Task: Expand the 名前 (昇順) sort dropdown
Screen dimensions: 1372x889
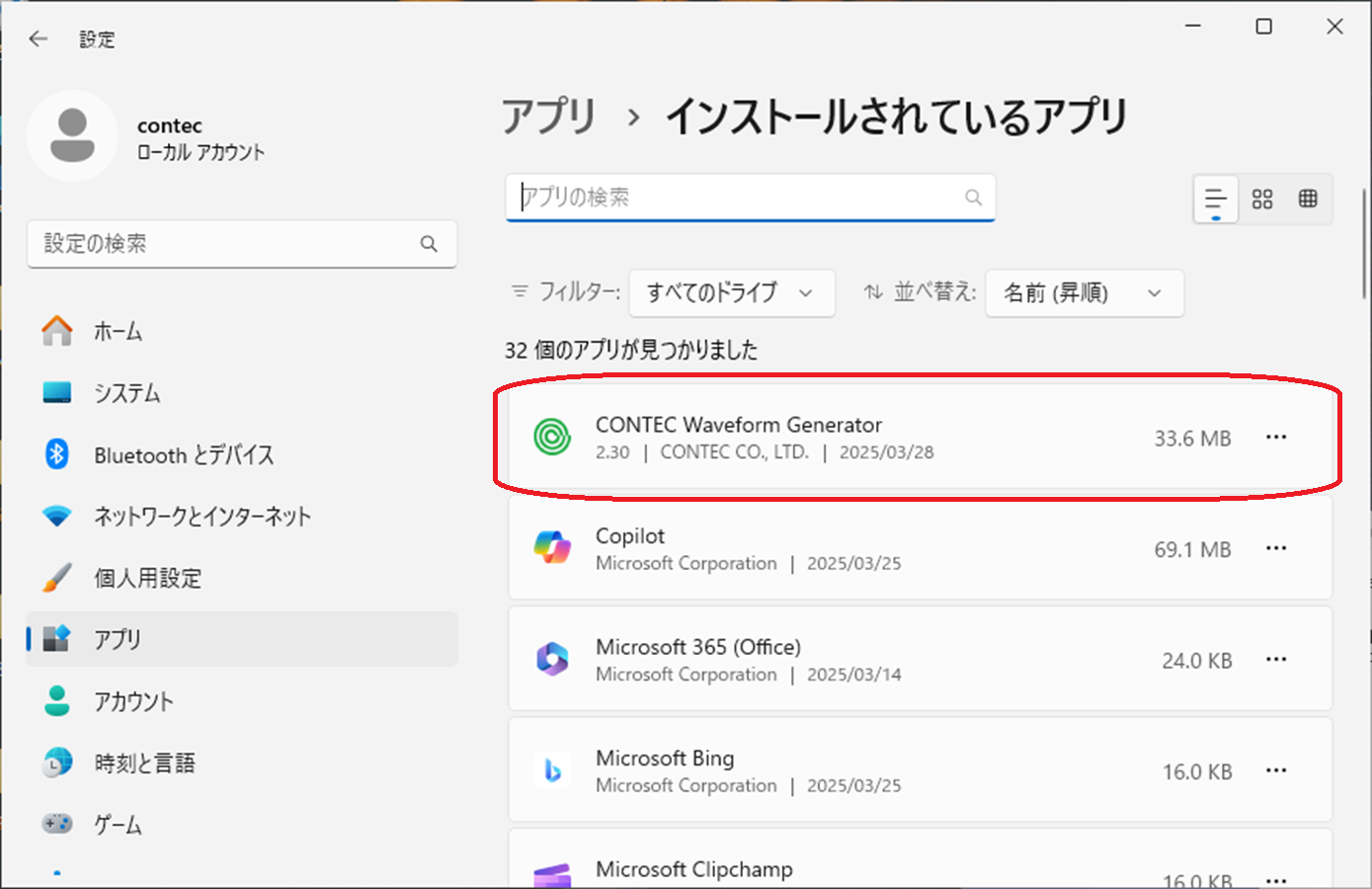Action: point(1085,292)
